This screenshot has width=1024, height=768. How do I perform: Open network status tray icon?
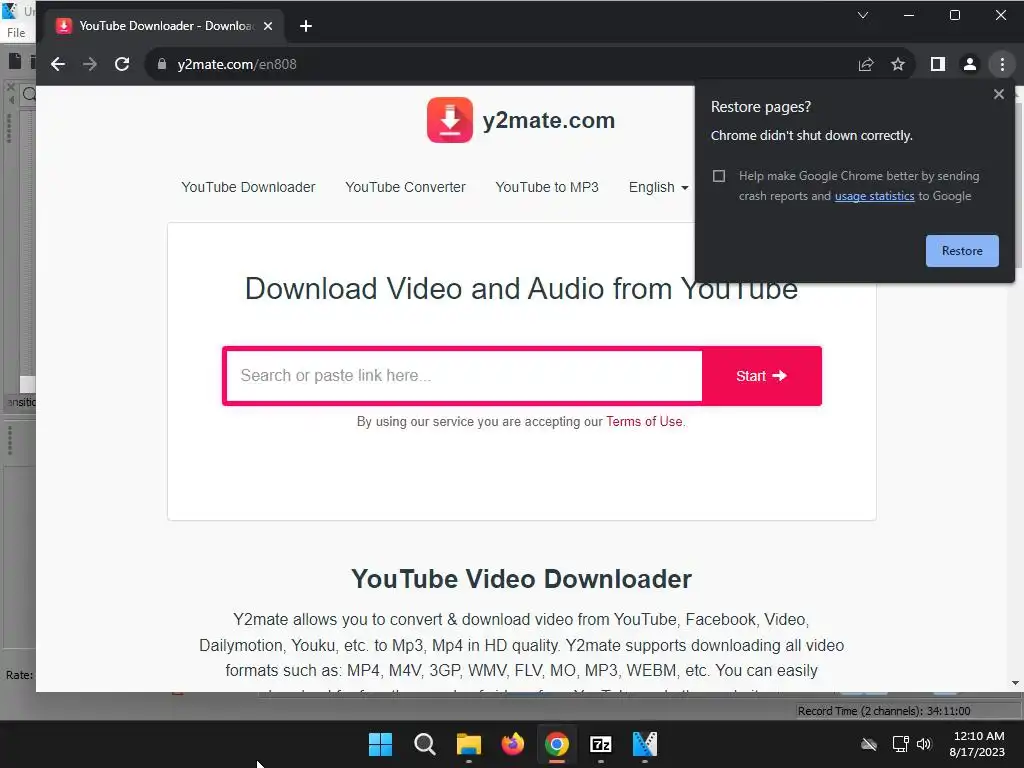pos(901,744)
